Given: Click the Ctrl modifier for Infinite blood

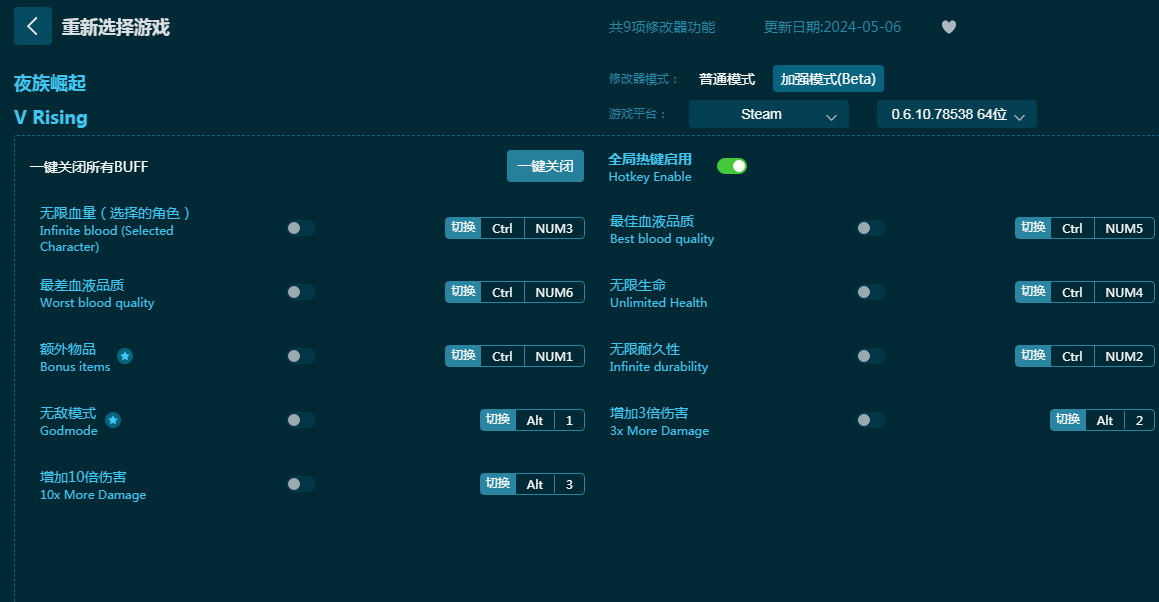Looking at the screenshot, I should [503, 229].
